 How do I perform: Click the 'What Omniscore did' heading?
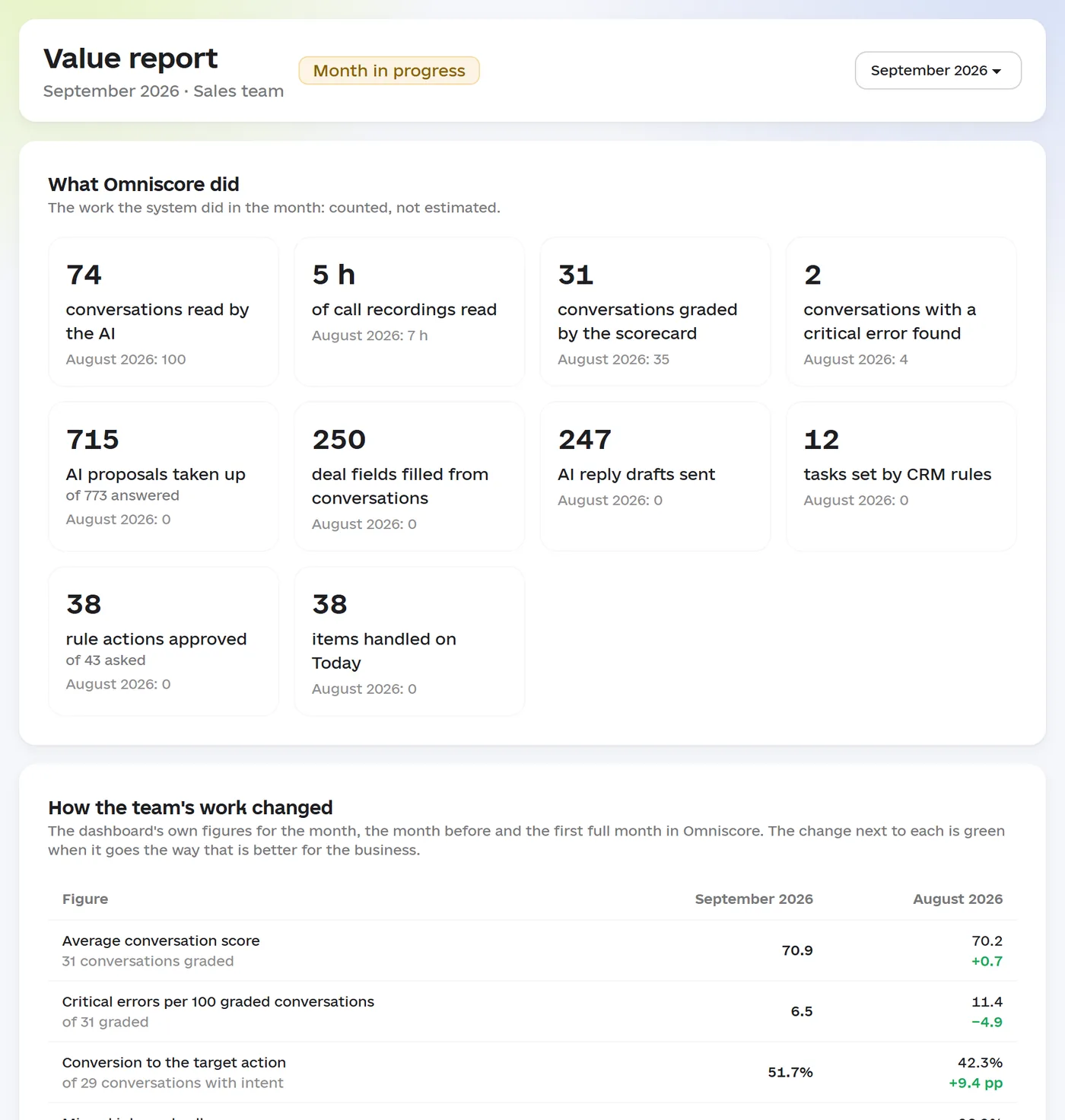[144, 184]
